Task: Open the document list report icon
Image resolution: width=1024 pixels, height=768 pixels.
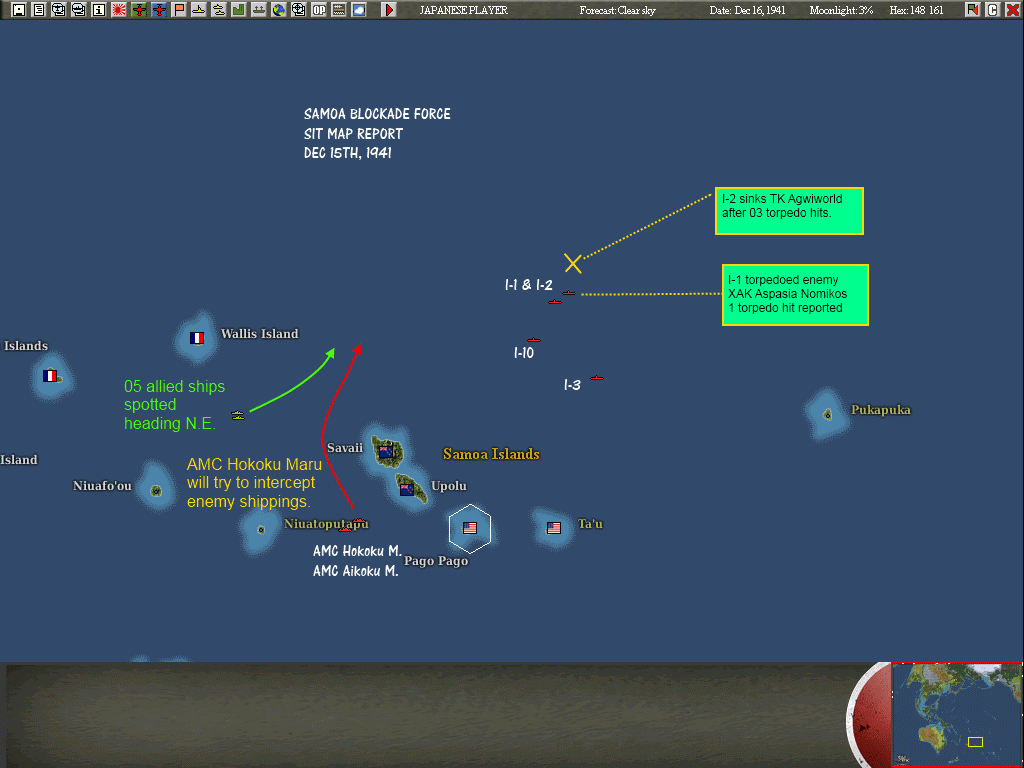Action: pos(39,10)
